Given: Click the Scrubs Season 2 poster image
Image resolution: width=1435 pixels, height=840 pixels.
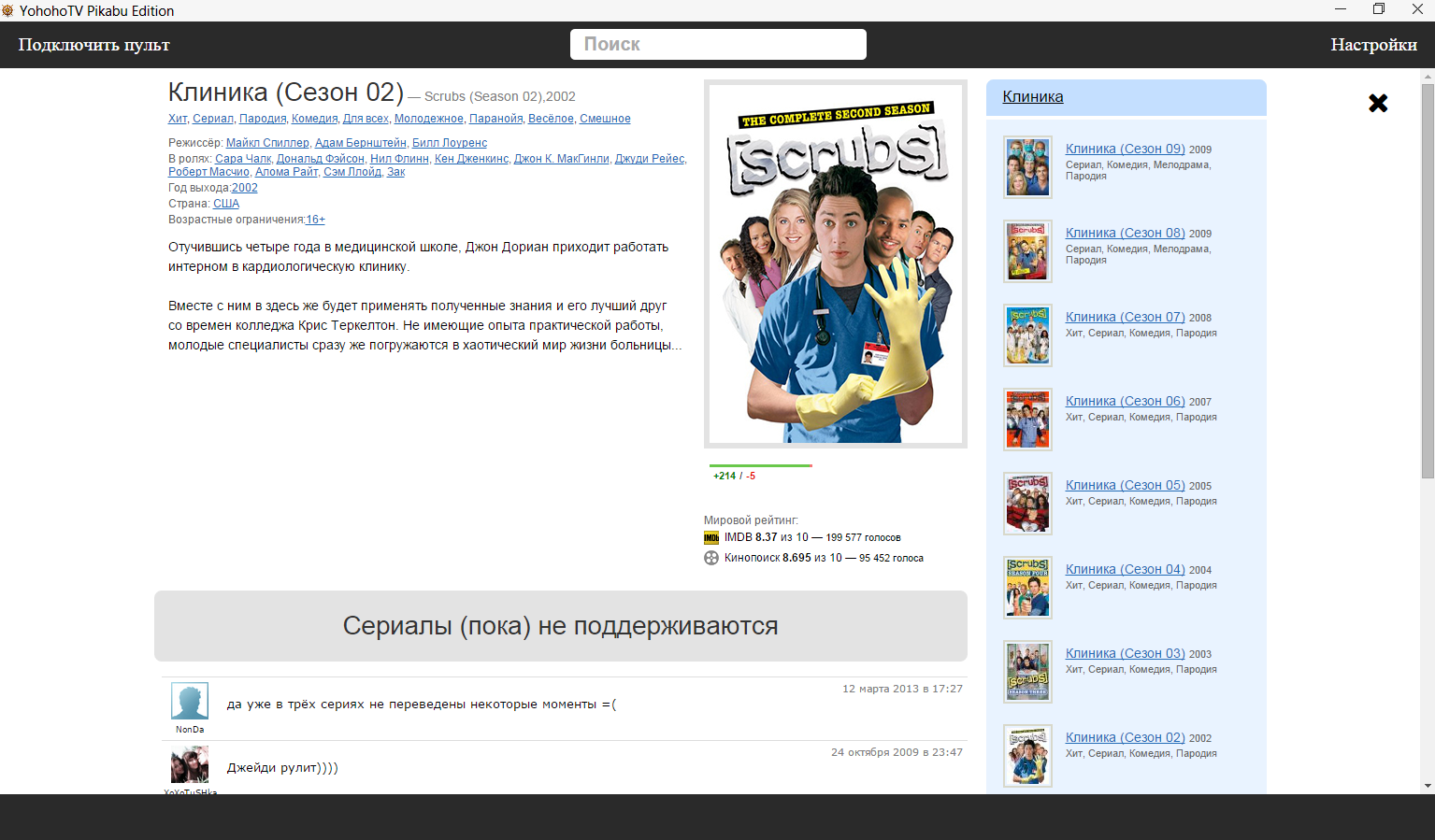Looking at the screenshot, I should coord(836,264).
